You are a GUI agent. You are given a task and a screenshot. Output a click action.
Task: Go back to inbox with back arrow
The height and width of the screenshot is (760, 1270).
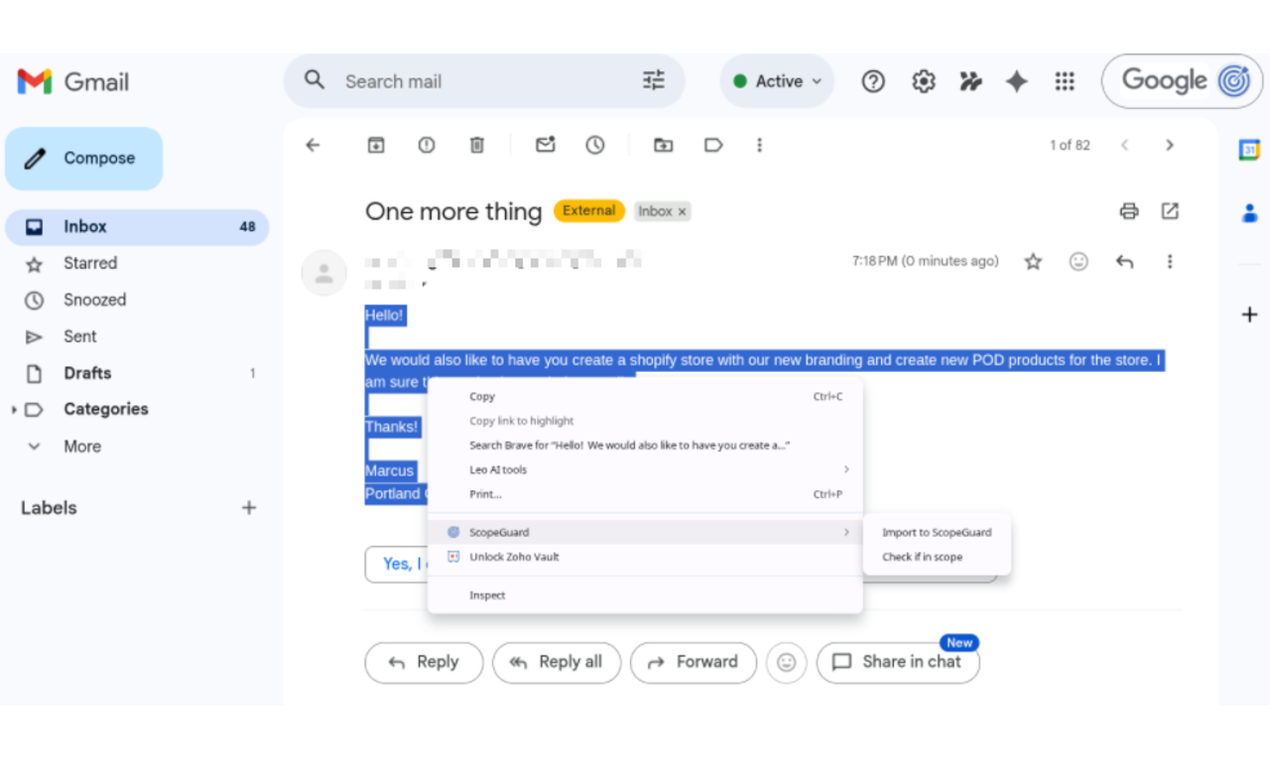pos(313,145)
